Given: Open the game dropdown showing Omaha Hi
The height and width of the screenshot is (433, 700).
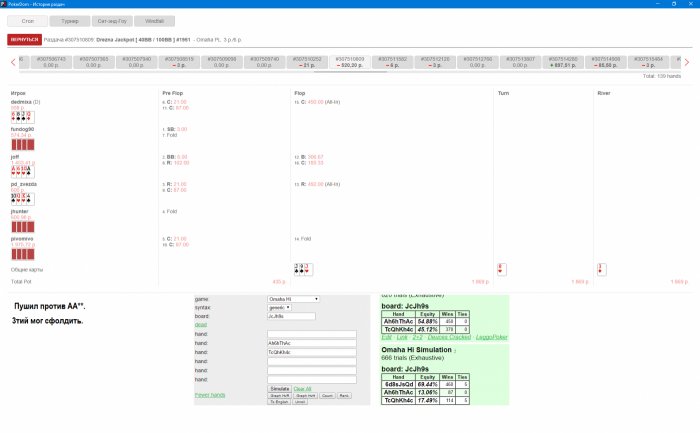Looking at the screenshot, I should (x=293, y=299).
